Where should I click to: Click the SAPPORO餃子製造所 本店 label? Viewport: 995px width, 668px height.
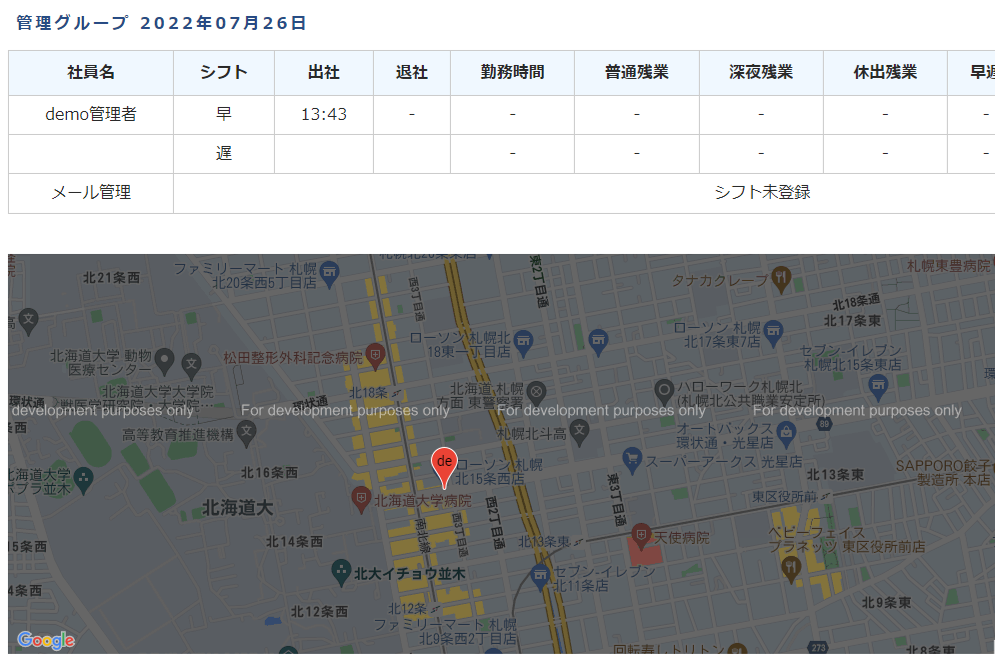pos(942,473)
